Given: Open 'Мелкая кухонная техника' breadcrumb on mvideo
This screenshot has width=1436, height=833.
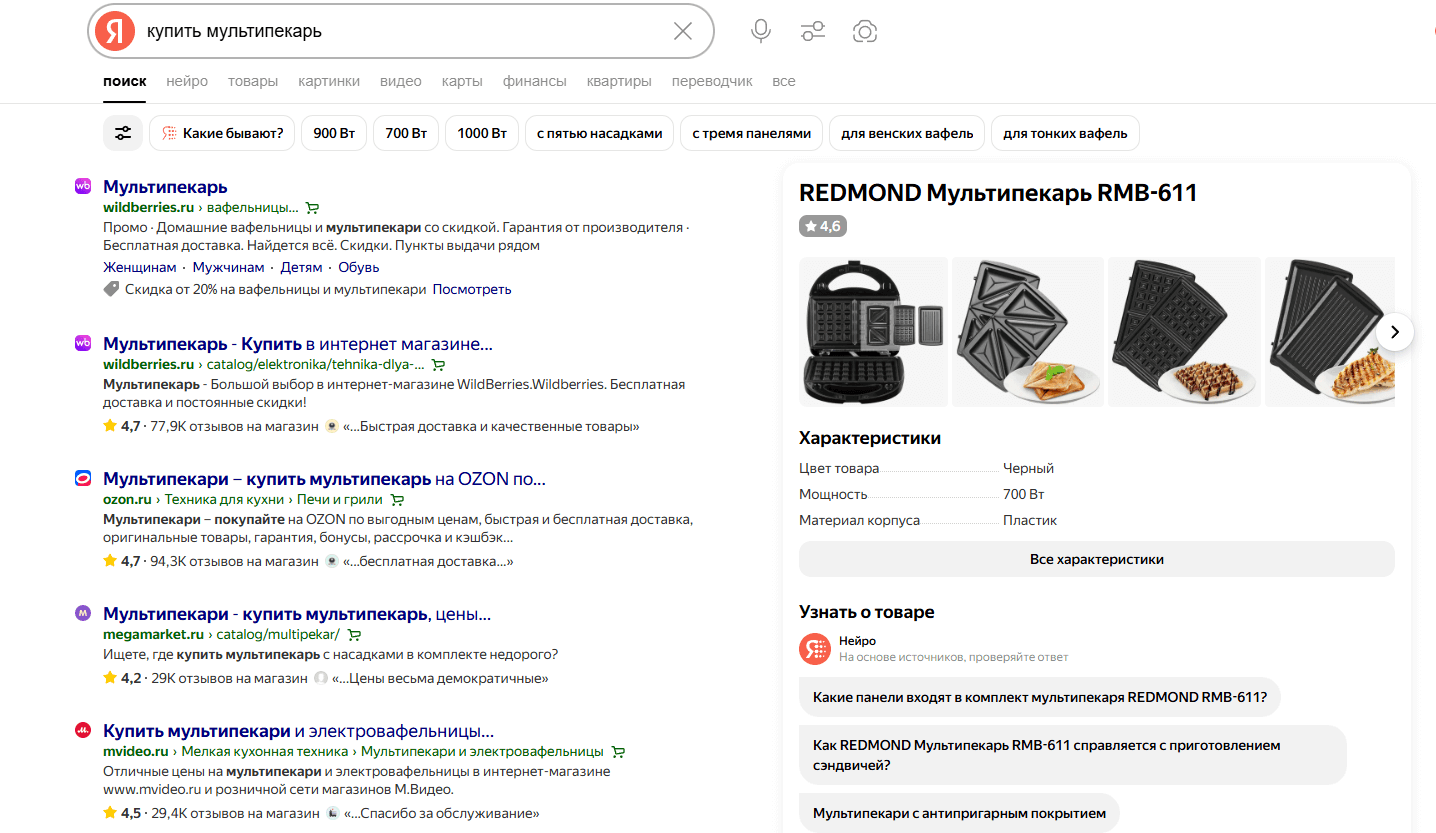Looking at the screenshot, I should pos(265,751).
